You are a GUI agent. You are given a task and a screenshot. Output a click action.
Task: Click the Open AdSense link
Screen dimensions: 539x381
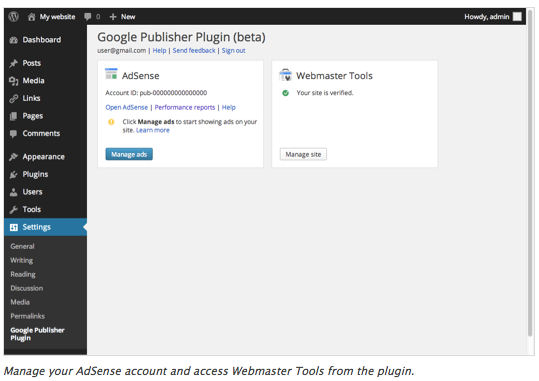(126, 107)
